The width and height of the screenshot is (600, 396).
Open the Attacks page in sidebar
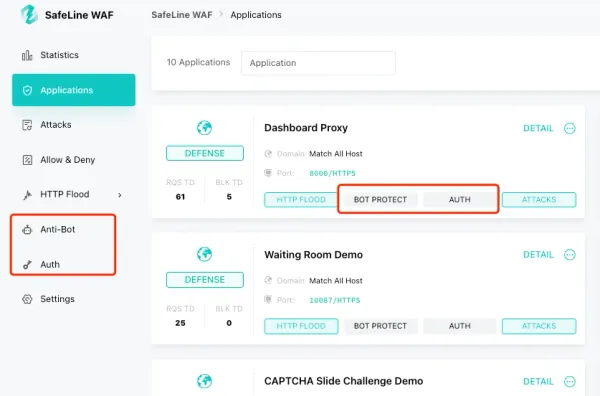click(55, 125)
